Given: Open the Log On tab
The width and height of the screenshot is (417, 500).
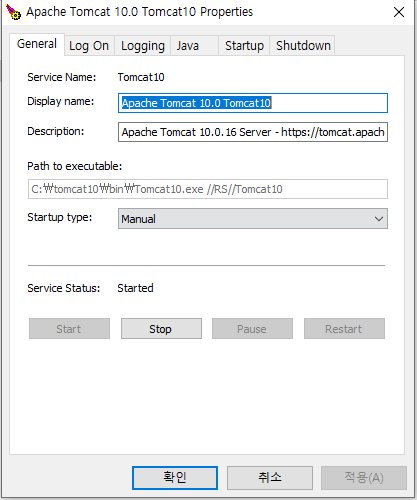Looking at the screenshot, I should pos(89,46).
